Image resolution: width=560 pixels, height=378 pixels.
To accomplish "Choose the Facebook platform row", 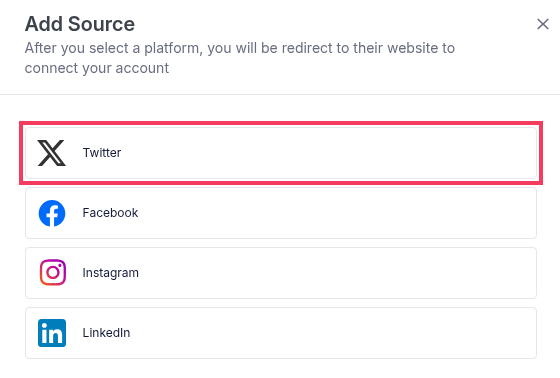I will pyautogui.click(x=281, y=213).
